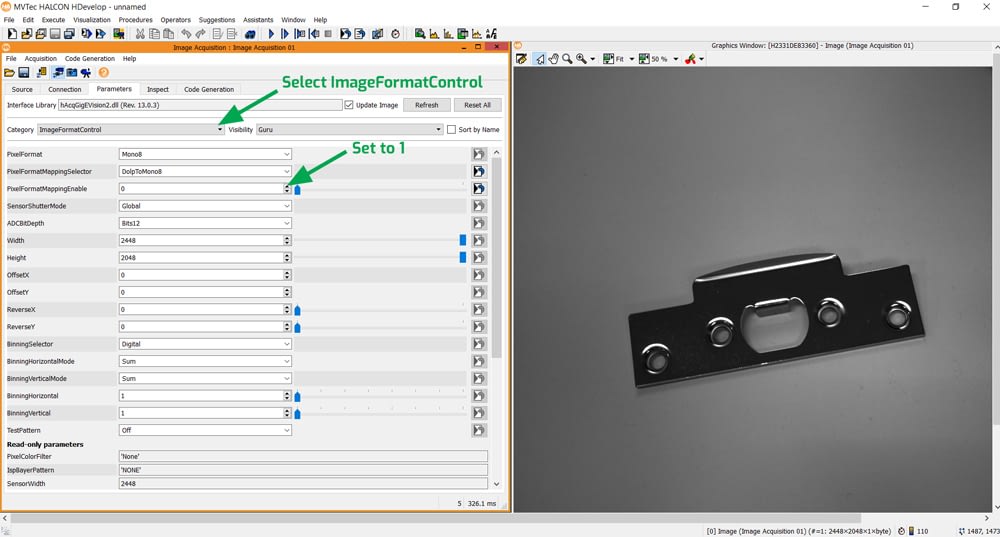
Task: Click the Refresh button
Action: pos(427,105)
